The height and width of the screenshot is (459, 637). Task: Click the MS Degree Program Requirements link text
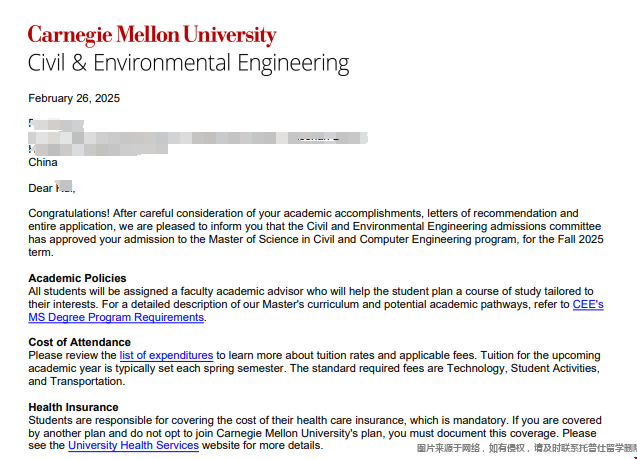[x=116, y=317]
